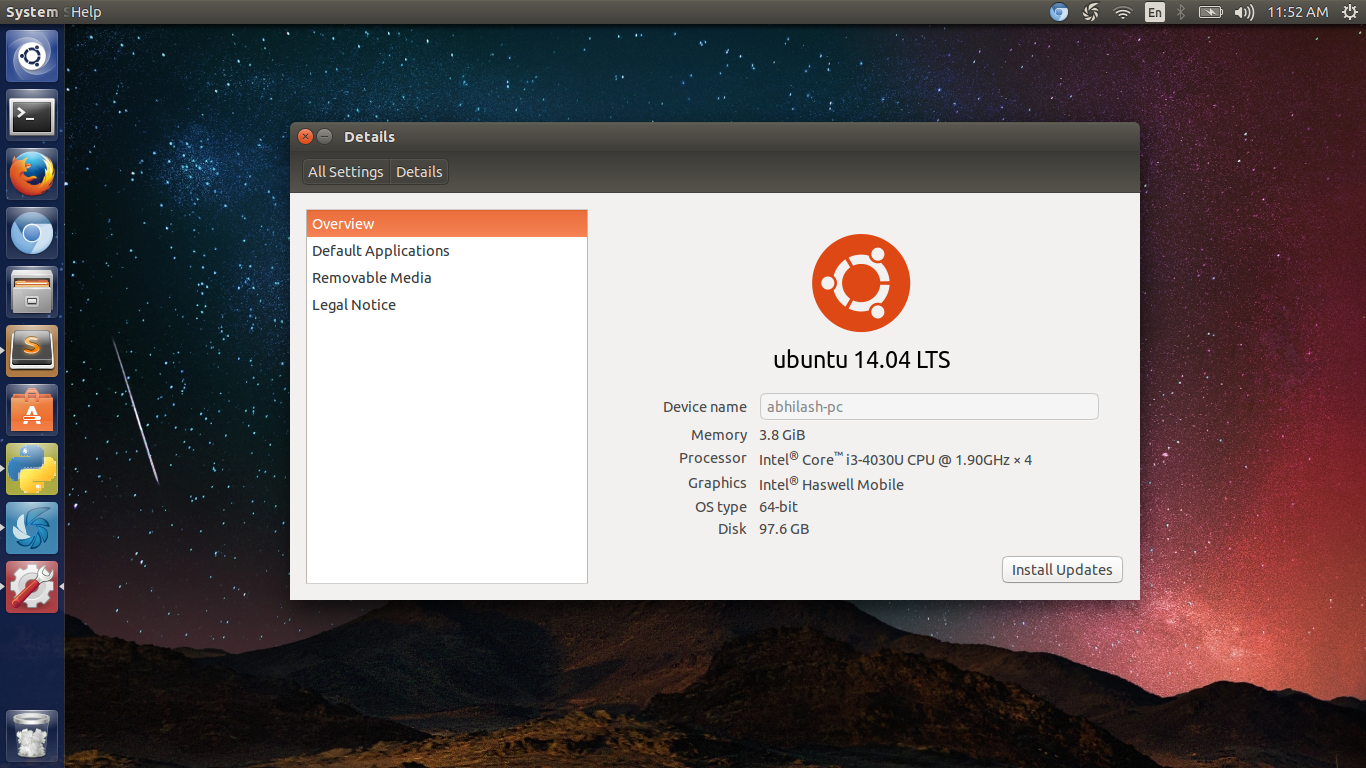Select Legal Notice in the sidebar

[447, 305]
